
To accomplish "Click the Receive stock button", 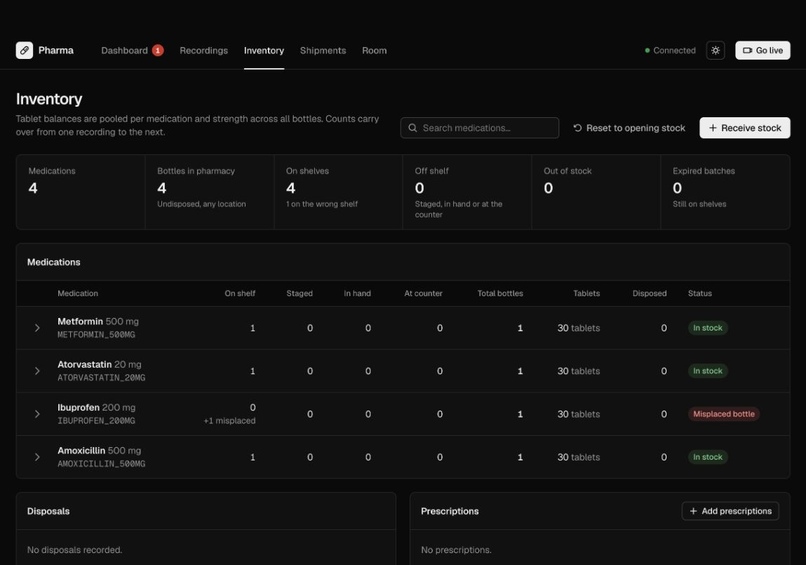I will coord(745,128).
